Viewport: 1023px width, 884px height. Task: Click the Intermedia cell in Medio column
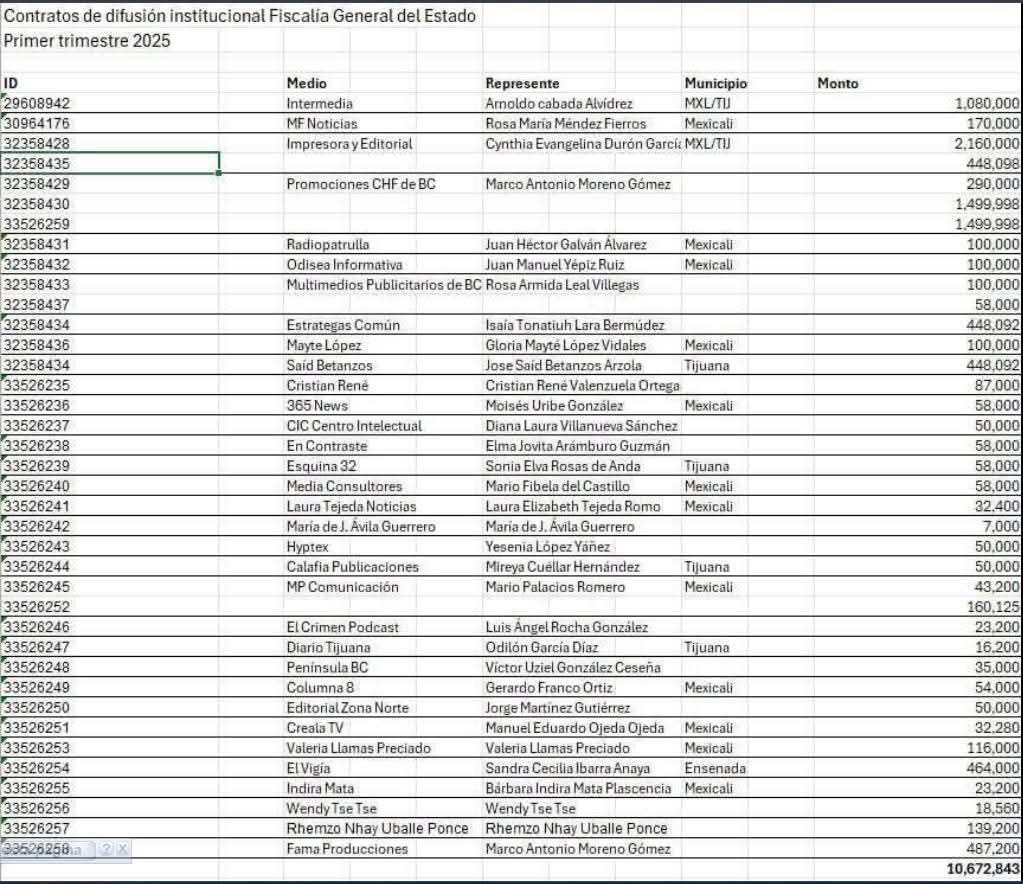click(x=319, y=103)
